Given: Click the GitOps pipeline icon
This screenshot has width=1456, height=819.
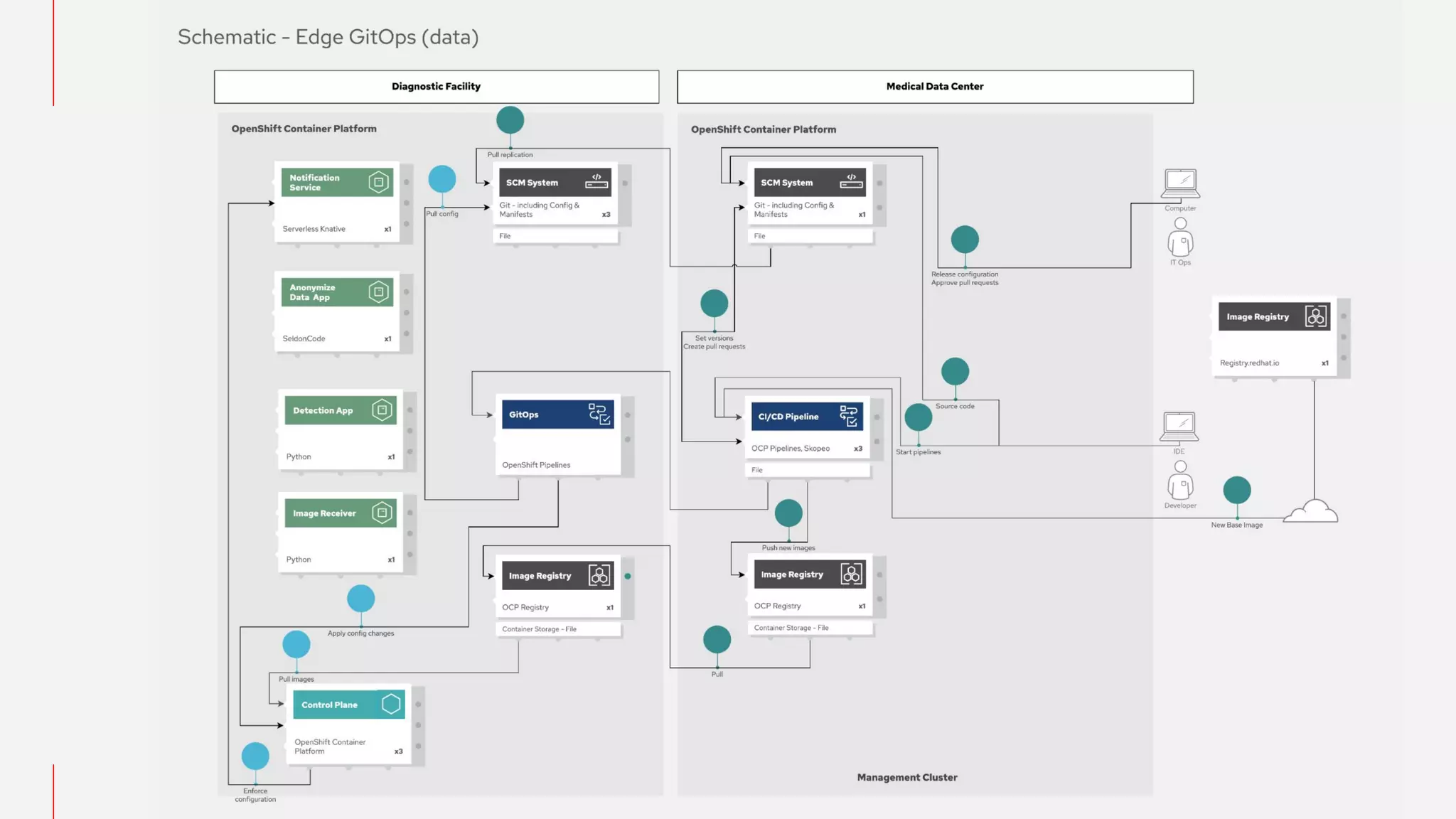Looking at the screenshot, I should pyautogui.click(x=599, y=414).
